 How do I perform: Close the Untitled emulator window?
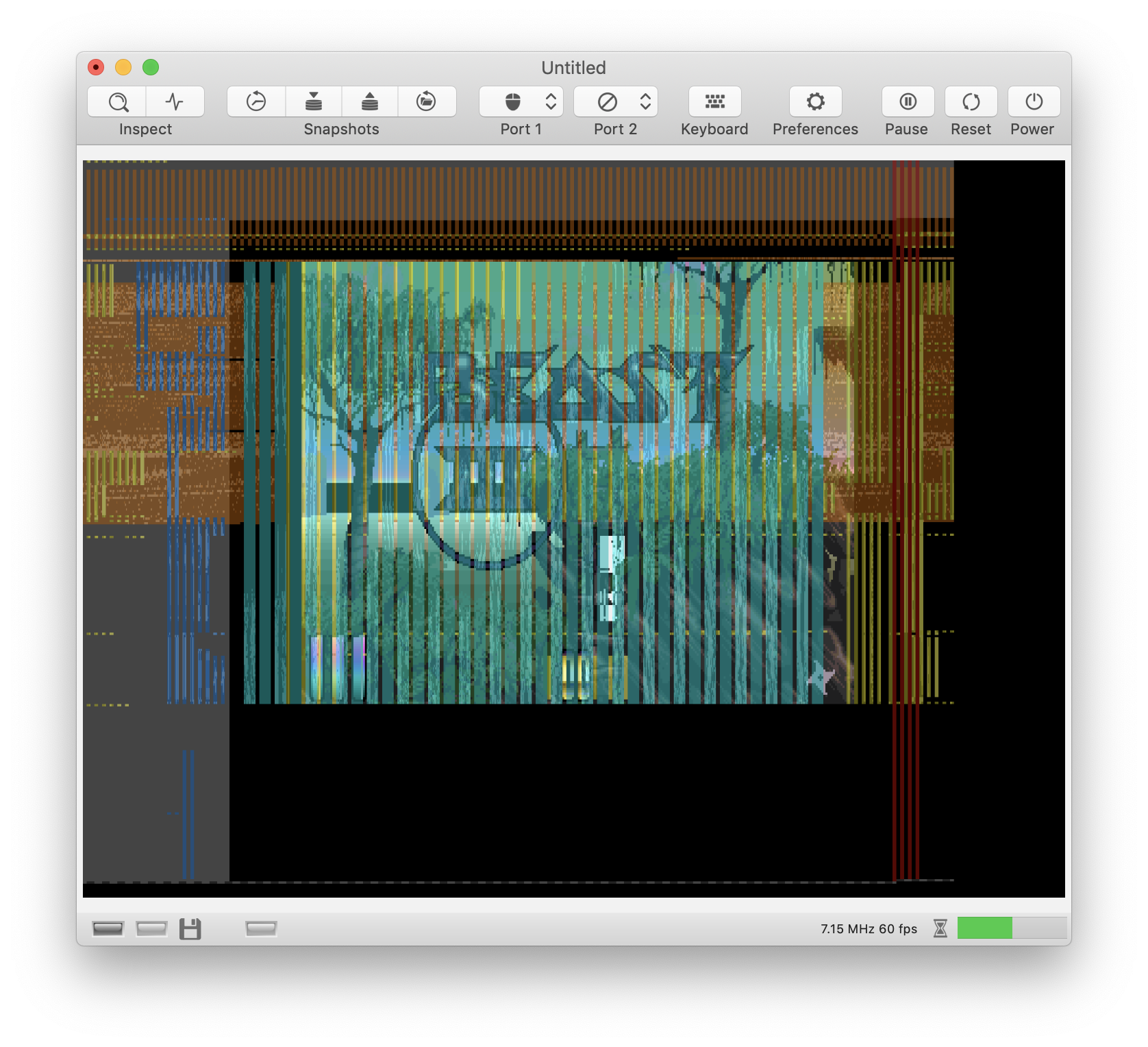pos(96,67)
